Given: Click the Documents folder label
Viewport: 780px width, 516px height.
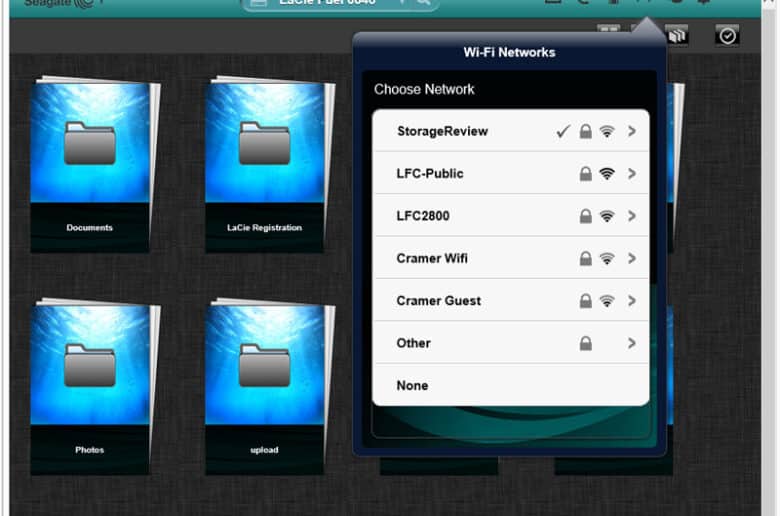Looking at the screenshot, I should (90, 227).
